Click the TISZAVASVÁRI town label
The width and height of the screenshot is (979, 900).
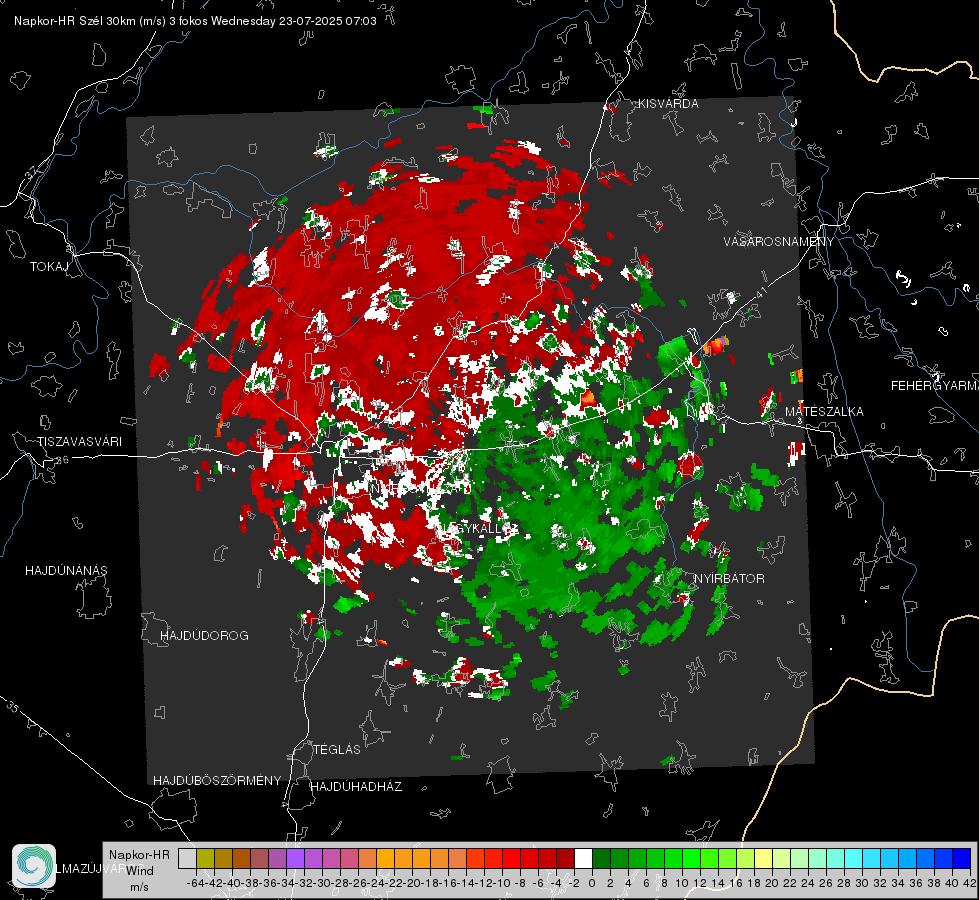[79, 442]
